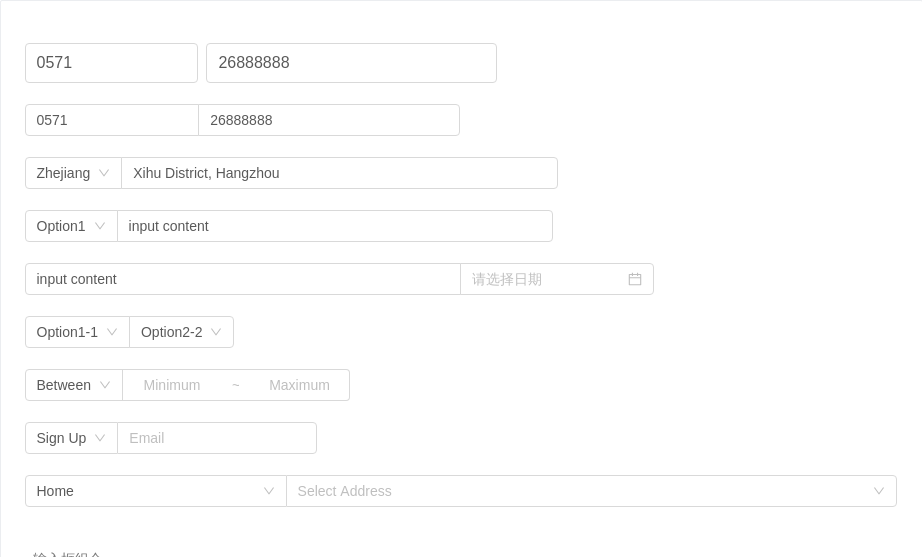Open the calendar icon in date picker
The width and height of the screenshot is (922, 557).
[x=634, y=279]
